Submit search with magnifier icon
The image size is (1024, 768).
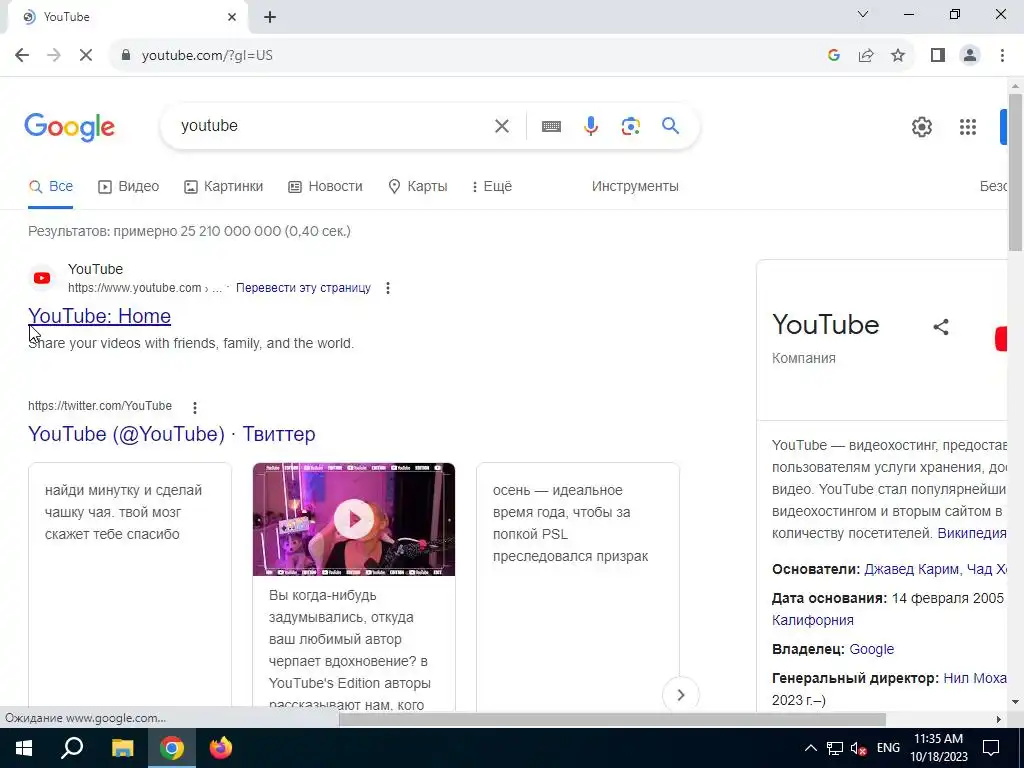click(x=671, y=125)
